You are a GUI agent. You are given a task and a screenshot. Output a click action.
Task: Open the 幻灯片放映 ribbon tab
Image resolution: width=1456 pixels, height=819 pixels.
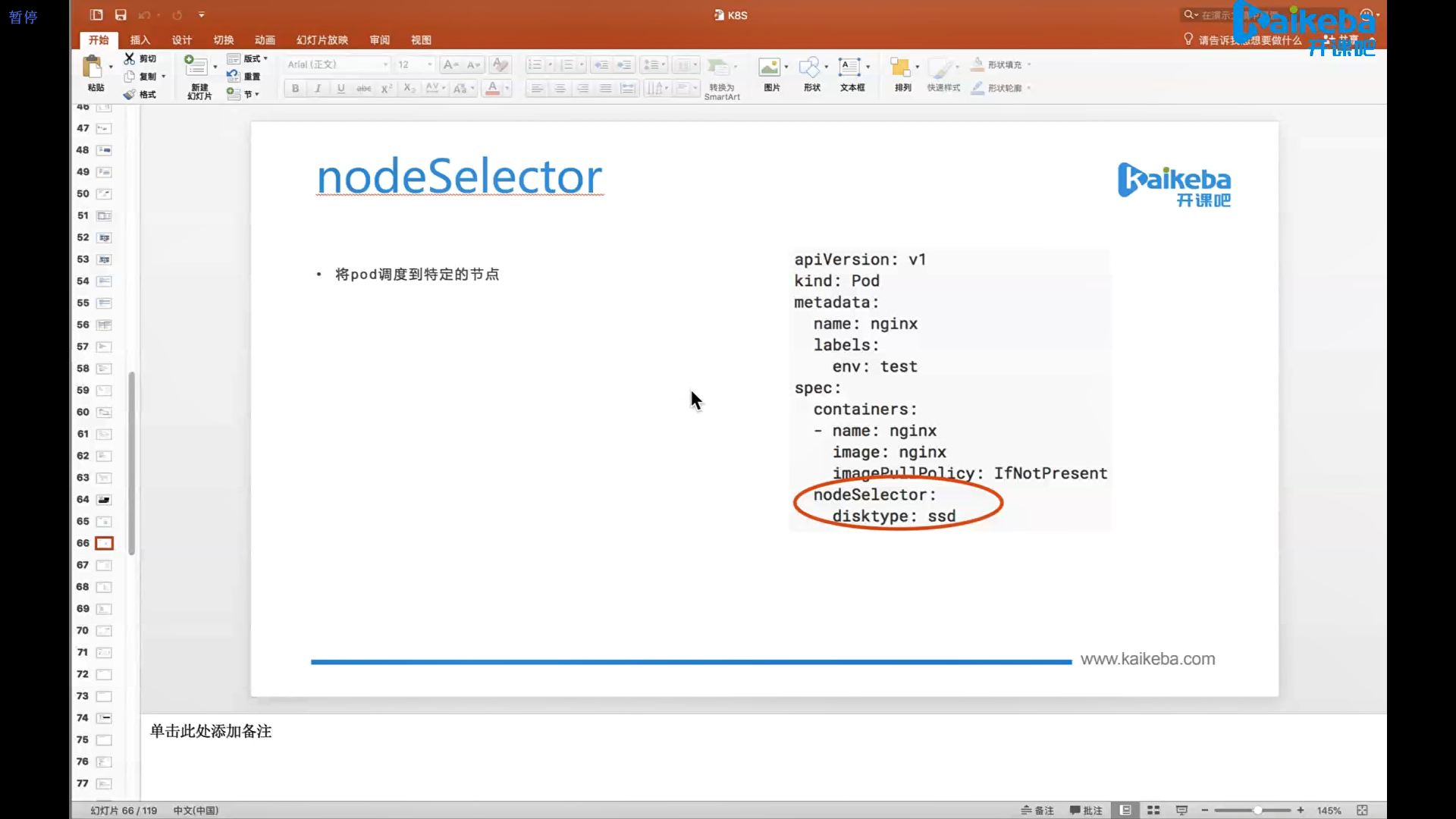(322, 39)
